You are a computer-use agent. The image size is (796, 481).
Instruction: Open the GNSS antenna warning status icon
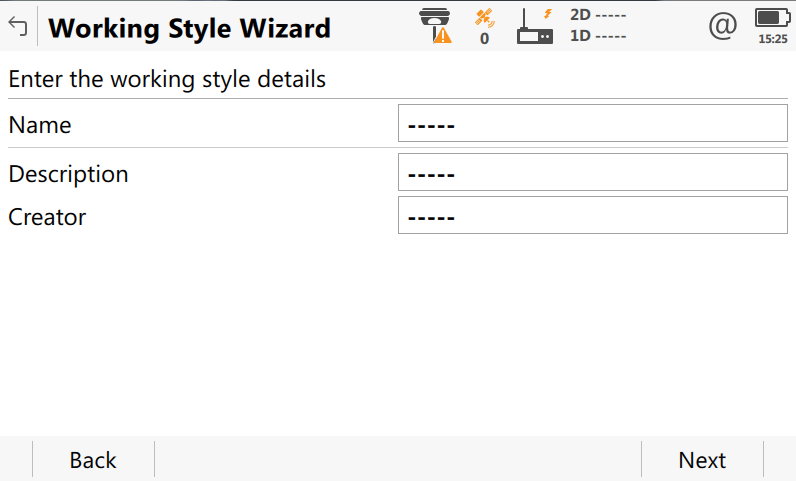(x=436, y=25)
